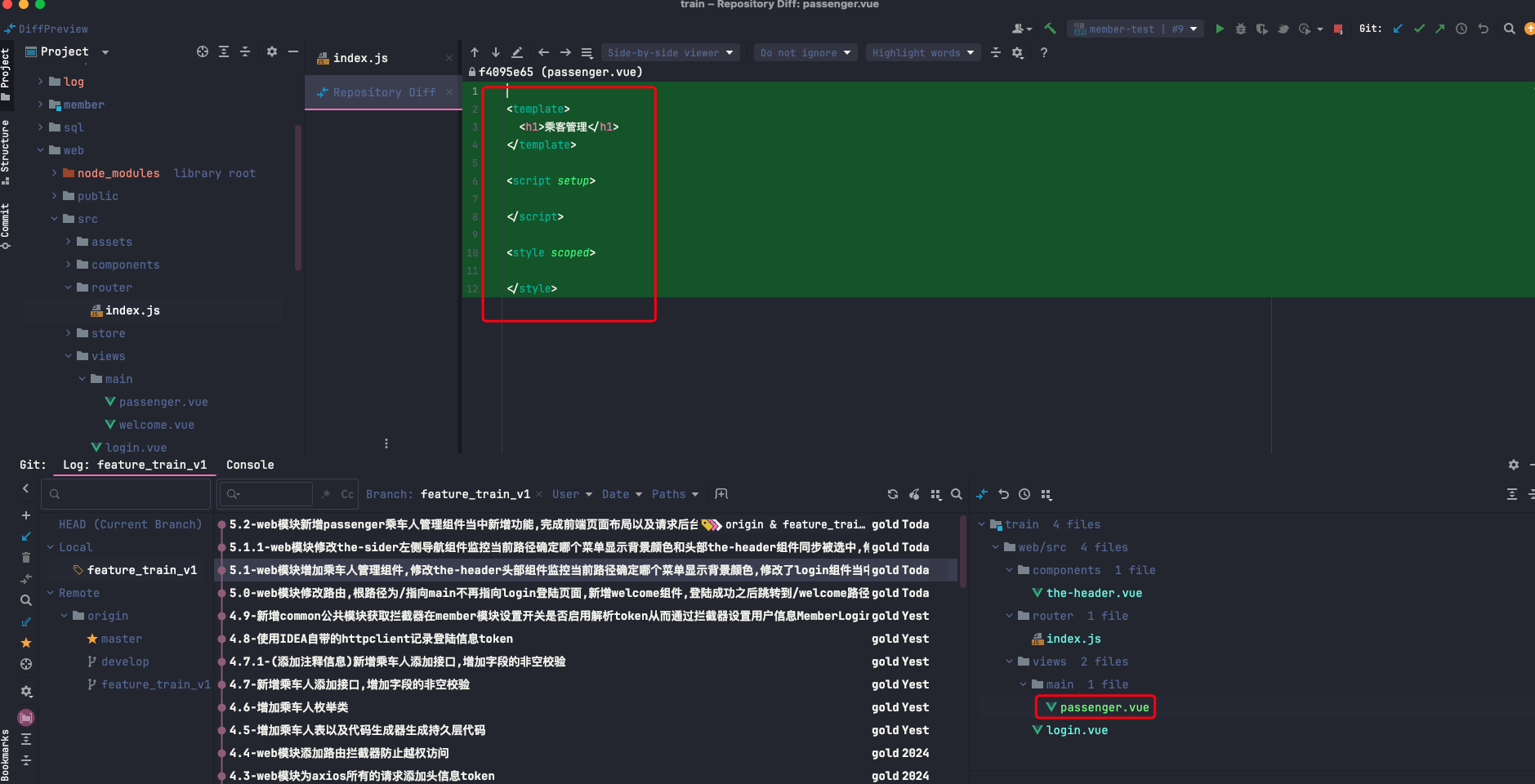Select login.vue in changed files list
The height and width of the screenshot is (784, 1535).
1077,730
